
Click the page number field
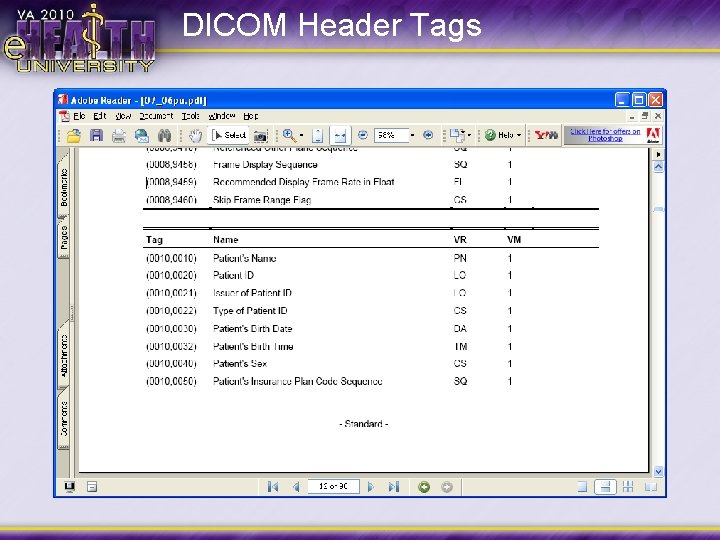tap(333, 486)
